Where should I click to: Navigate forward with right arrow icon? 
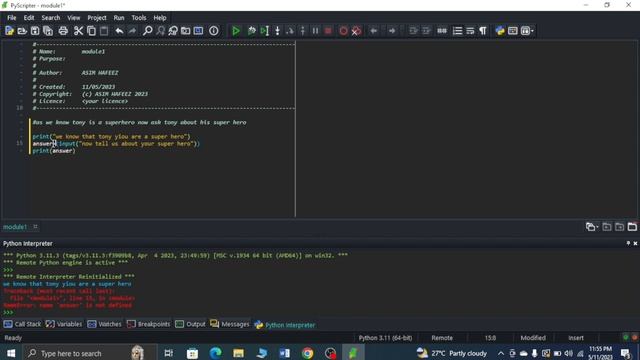392,31
